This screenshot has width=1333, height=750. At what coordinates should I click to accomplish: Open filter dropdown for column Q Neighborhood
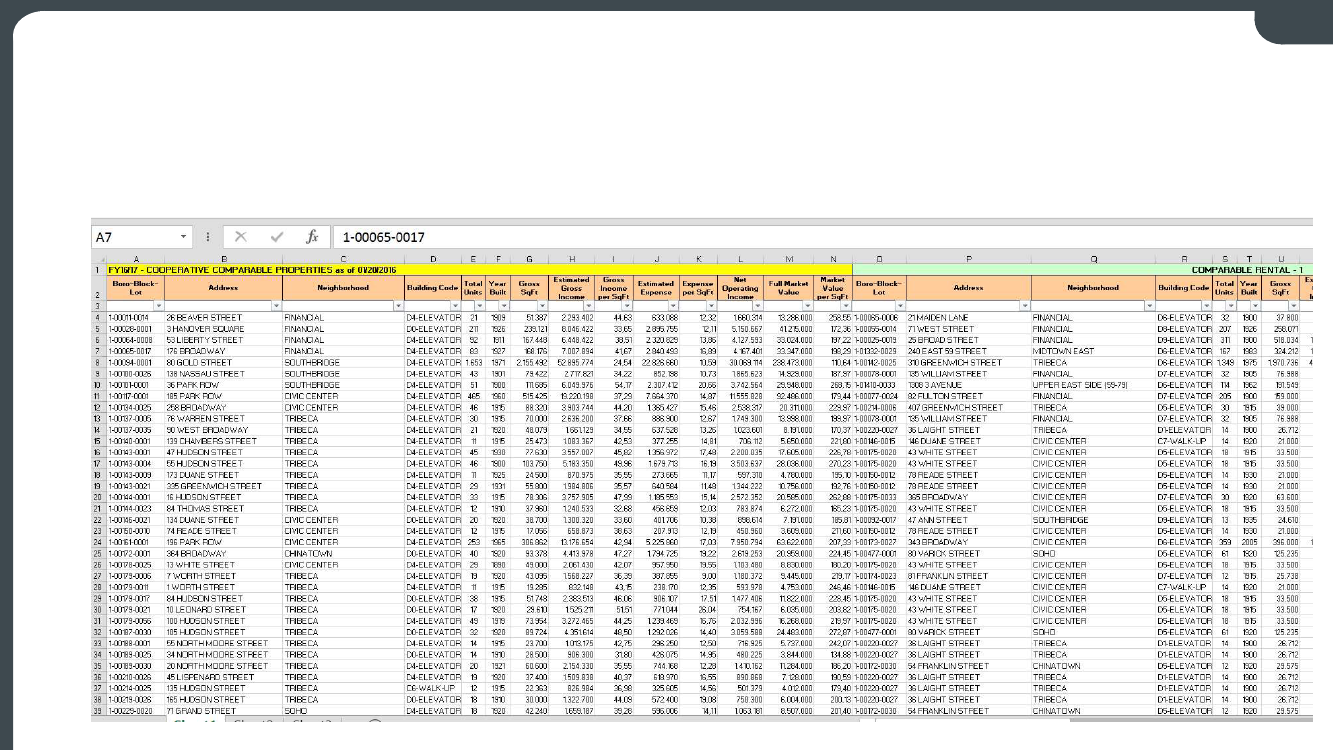pyautogui.click(x=1147, y=304)
